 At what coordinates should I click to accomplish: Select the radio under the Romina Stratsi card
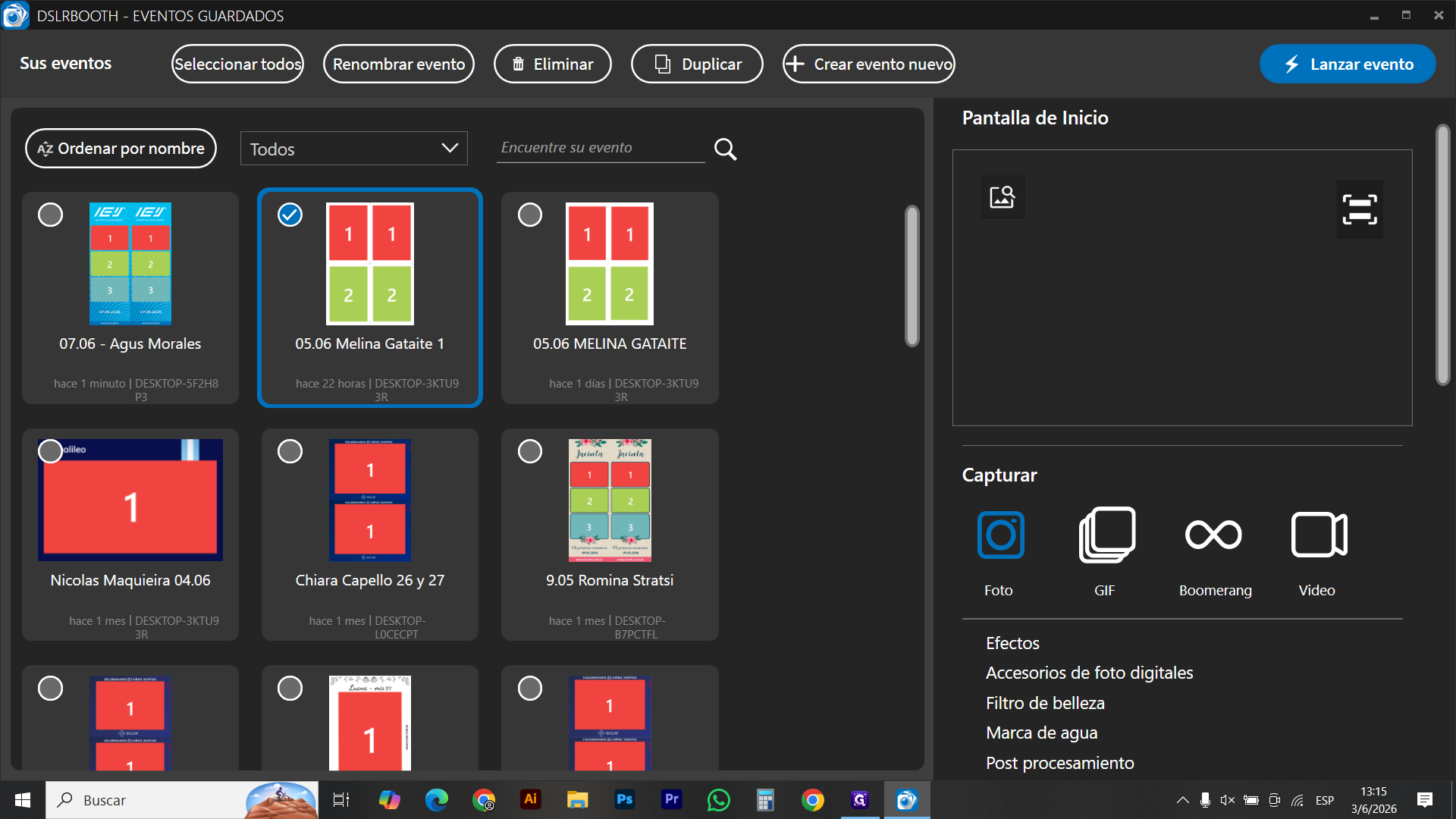(530, 688)
